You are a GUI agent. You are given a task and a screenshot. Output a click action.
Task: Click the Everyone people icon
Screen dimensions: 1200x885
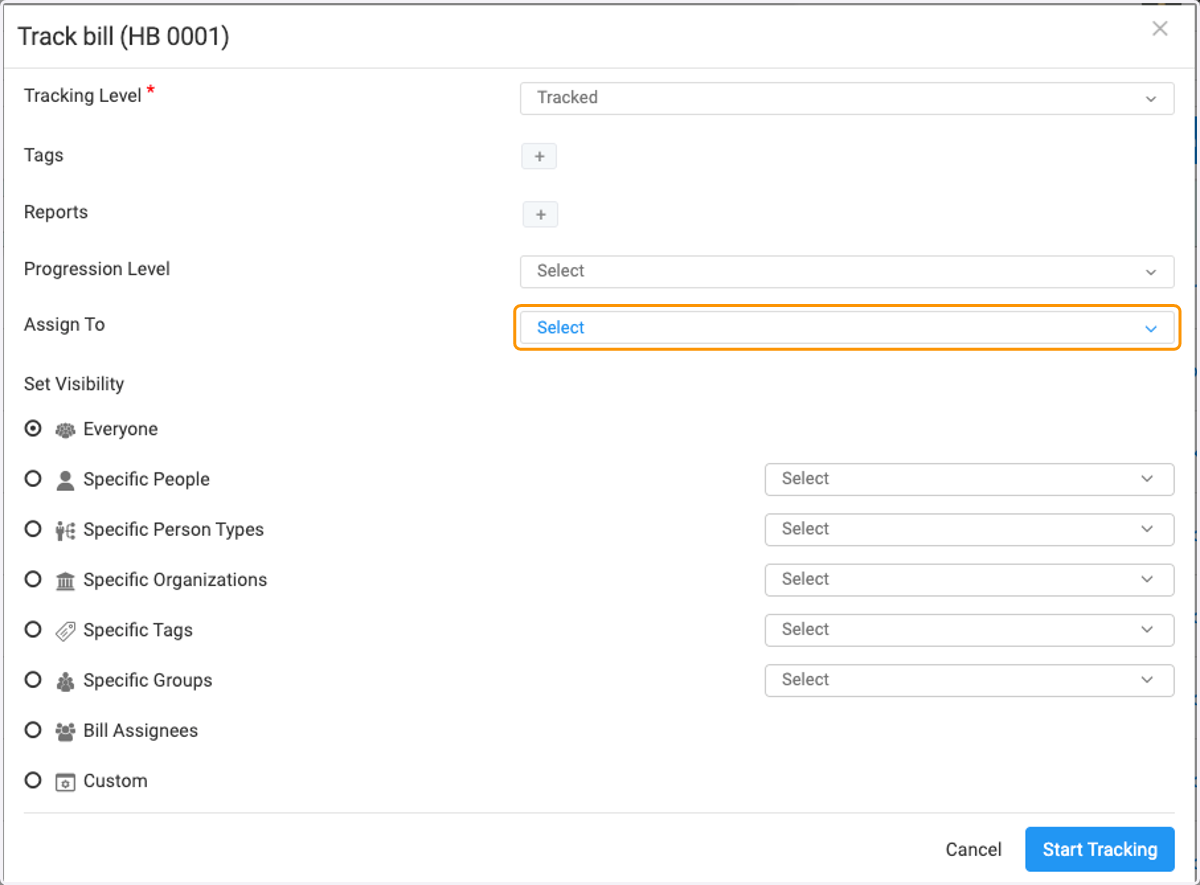pos(65,430)
